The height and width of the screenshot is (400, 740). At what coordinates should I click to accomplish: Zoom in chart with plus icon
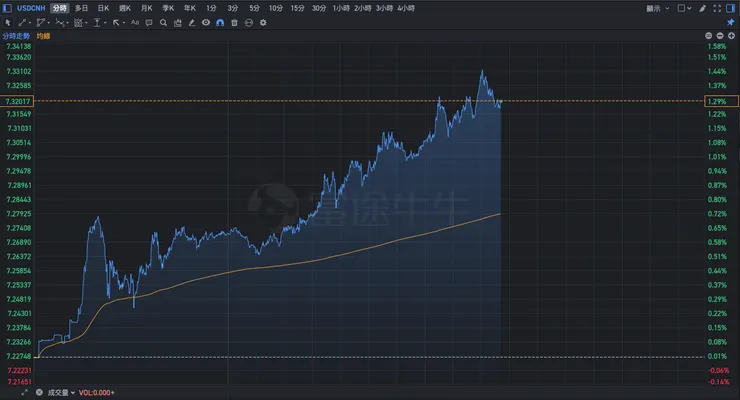pos(731,36)
